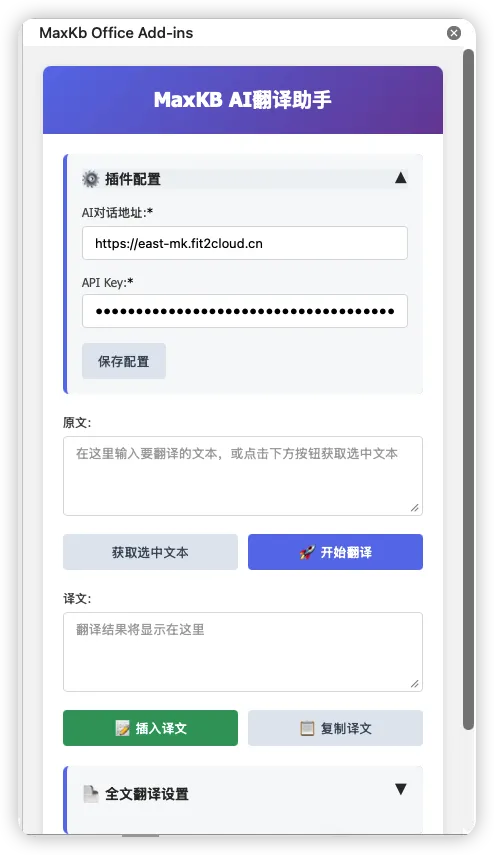Click the 获取选中文本 button
This screenshot has height=855, width=494.
click(x=150, y=552)
